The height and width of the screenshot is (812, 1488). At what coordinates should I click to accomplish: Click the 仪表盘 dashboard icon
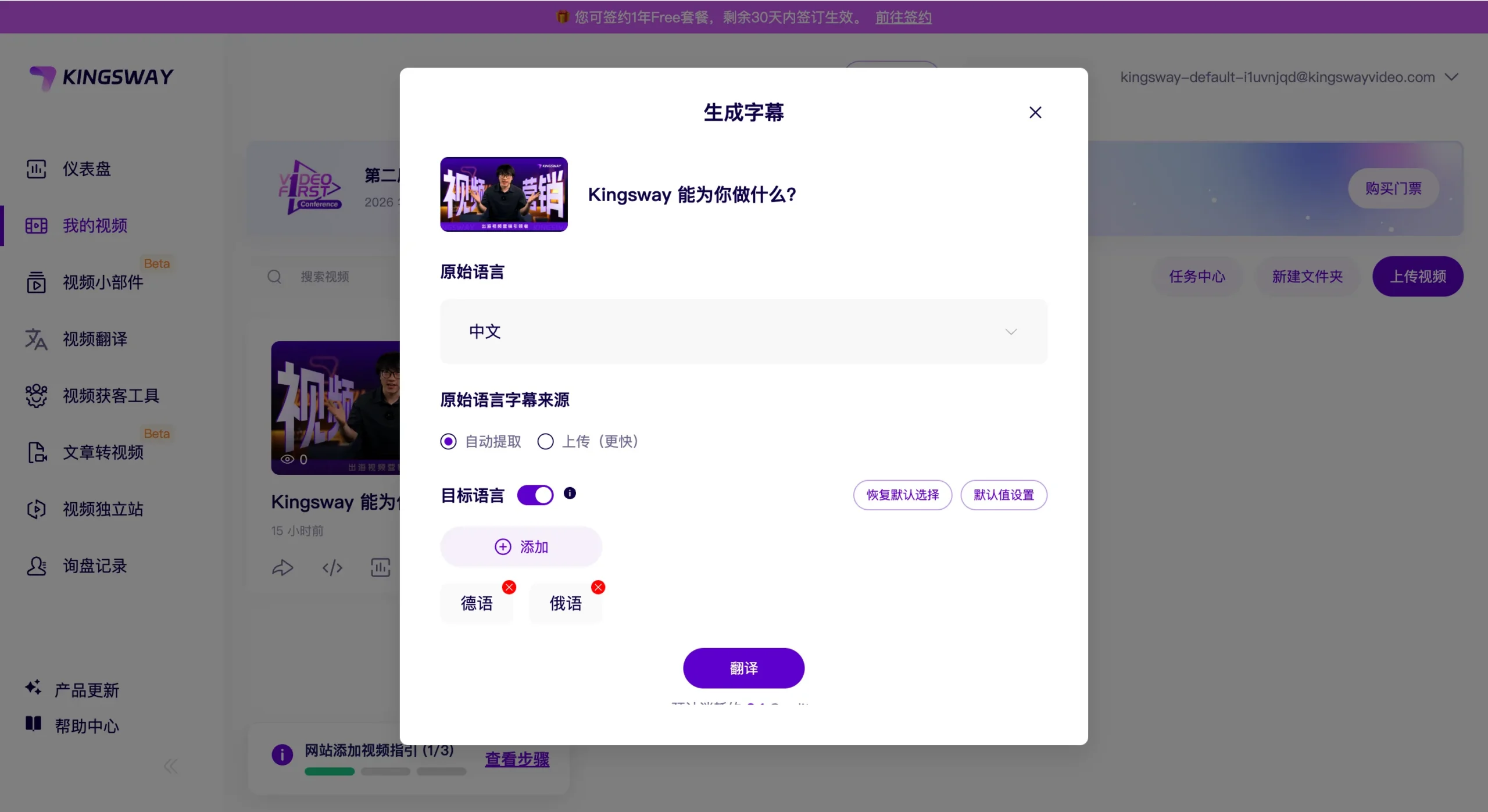click(x=36, y=169)
